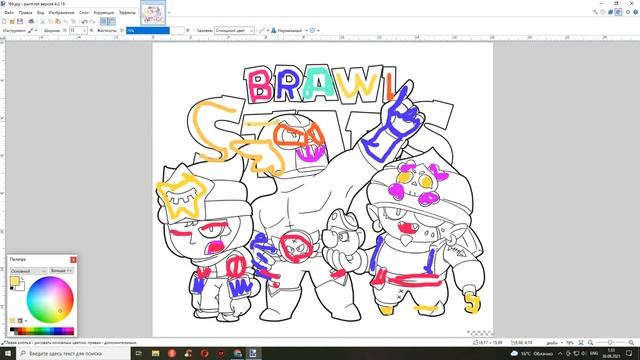The width and height of the screenshot is (640, 360).
Task: Increase hardness with the plus button
Action: coord(188,30)
